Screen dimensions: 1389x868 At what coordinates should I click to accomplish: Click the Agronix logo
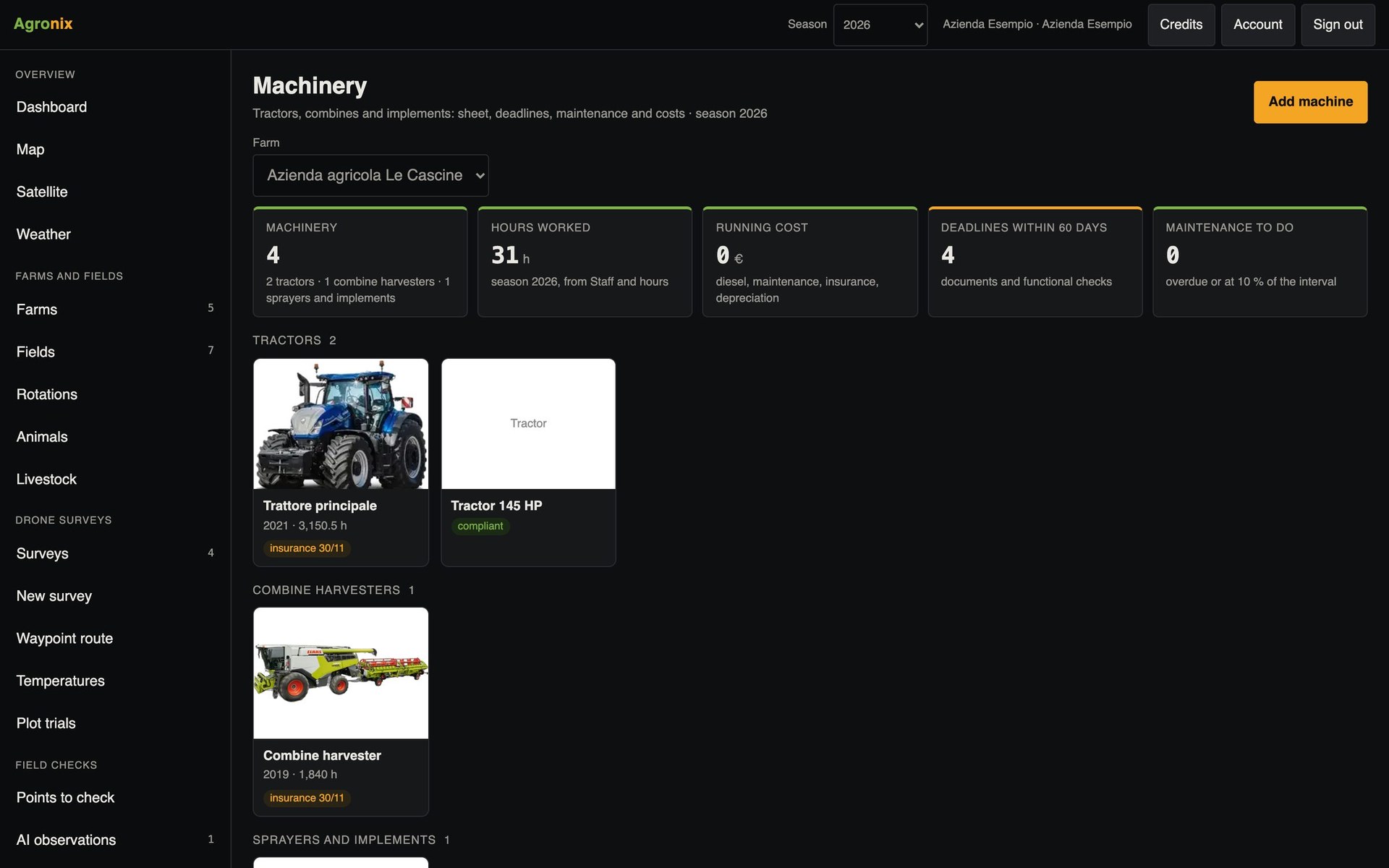pos(43,24)
